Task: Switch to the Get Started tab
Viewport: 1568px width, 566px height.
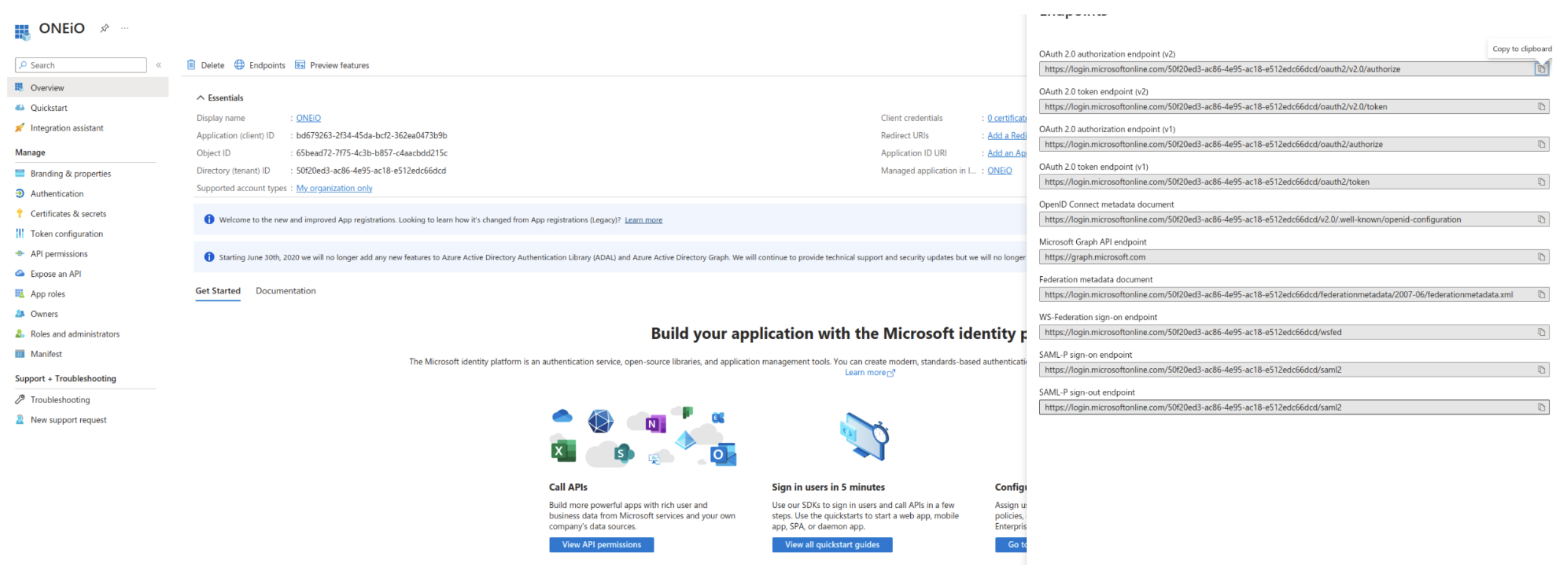Action: coord(217,291)
